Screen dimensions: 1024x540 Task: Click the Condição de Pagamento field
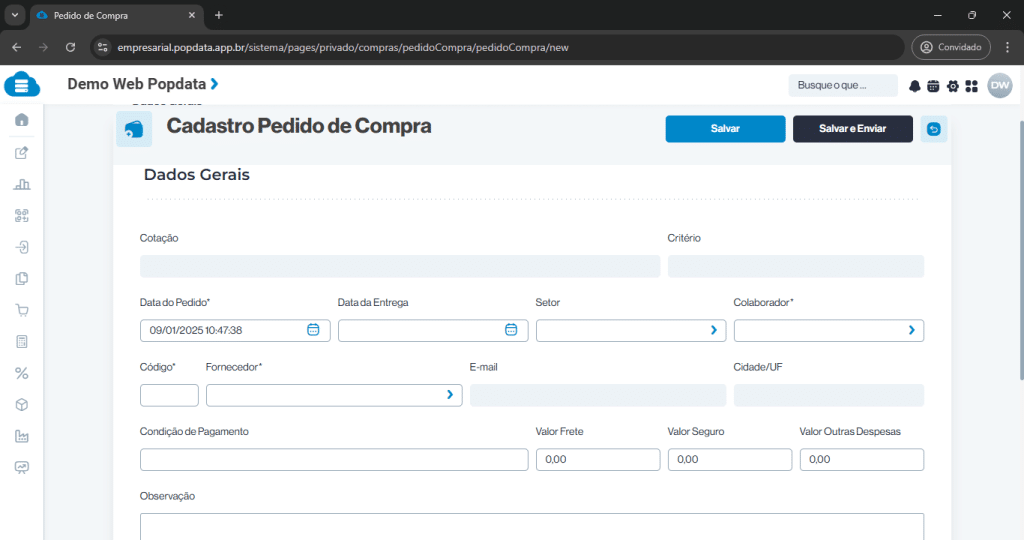(334, 460)
